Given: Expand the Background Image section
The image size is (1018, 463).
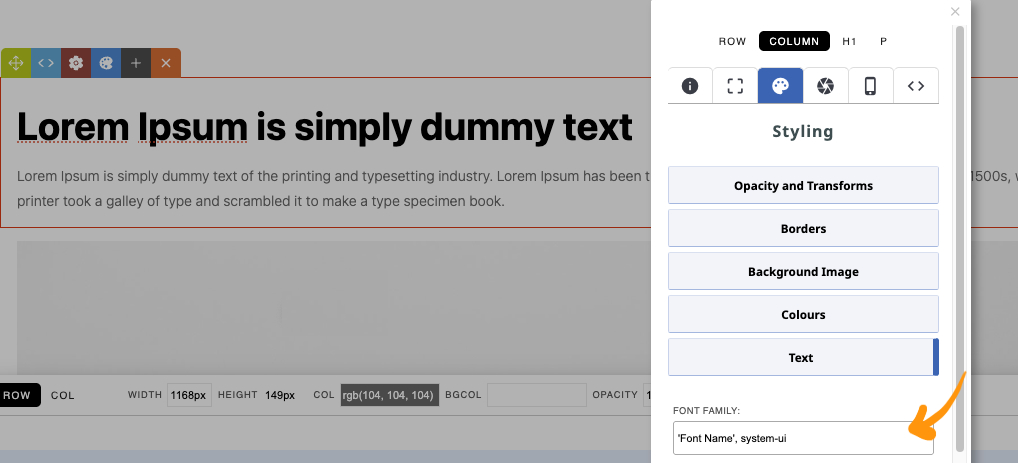Looking at the screenshot, I should [x=803, y=272].
